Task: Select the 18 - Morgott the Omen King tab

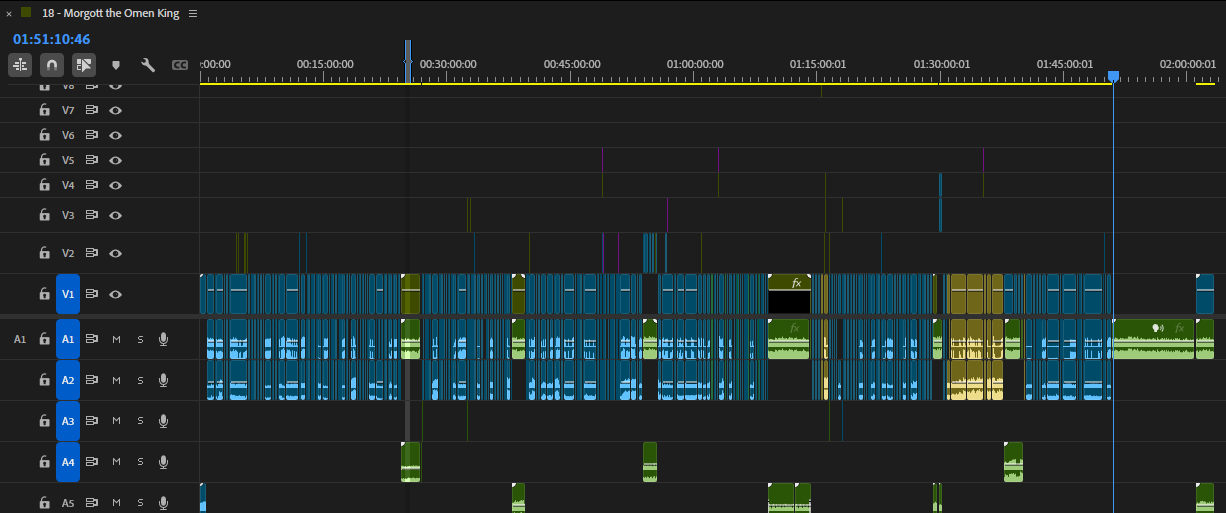Action: coord(110,14)
